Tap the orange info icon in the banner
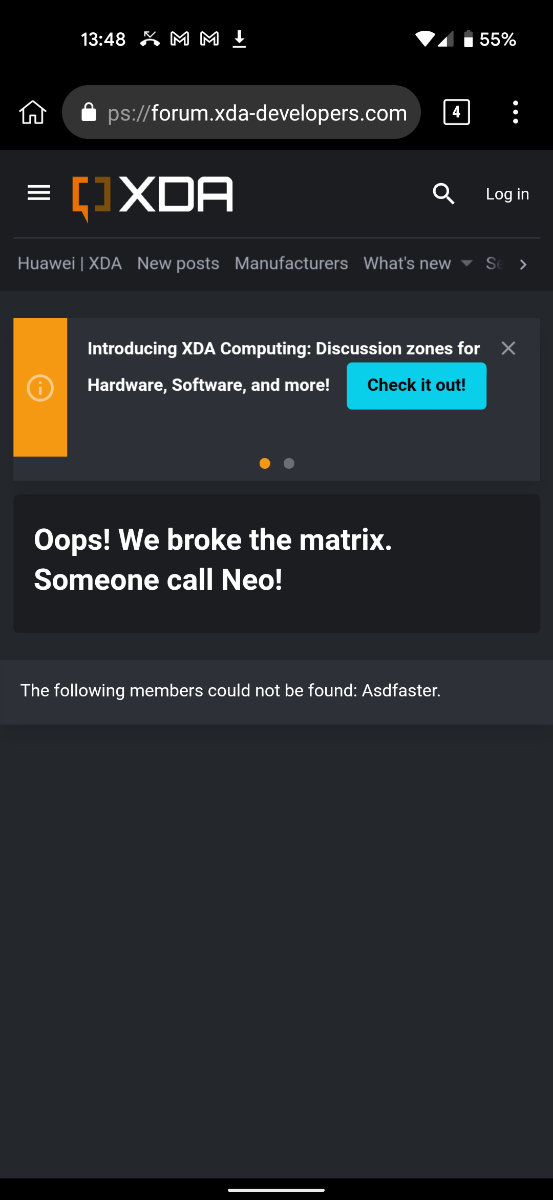Image resolution: width=553 pixels, height=1200 pixels. click(40, 388)
